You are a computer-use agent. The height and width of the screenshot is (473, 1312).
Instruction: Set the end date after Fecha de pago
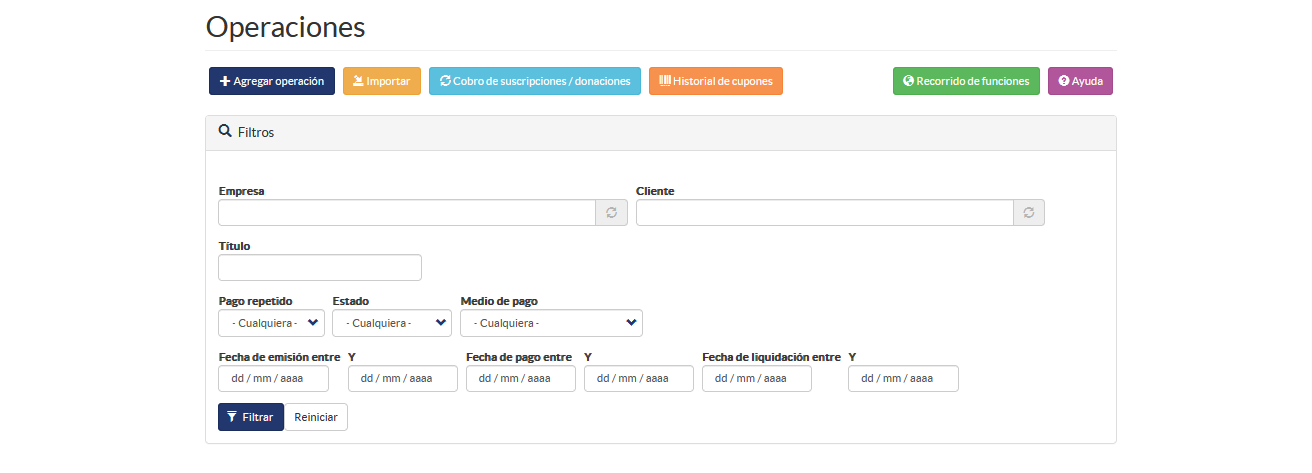click(x=639, y=378)
